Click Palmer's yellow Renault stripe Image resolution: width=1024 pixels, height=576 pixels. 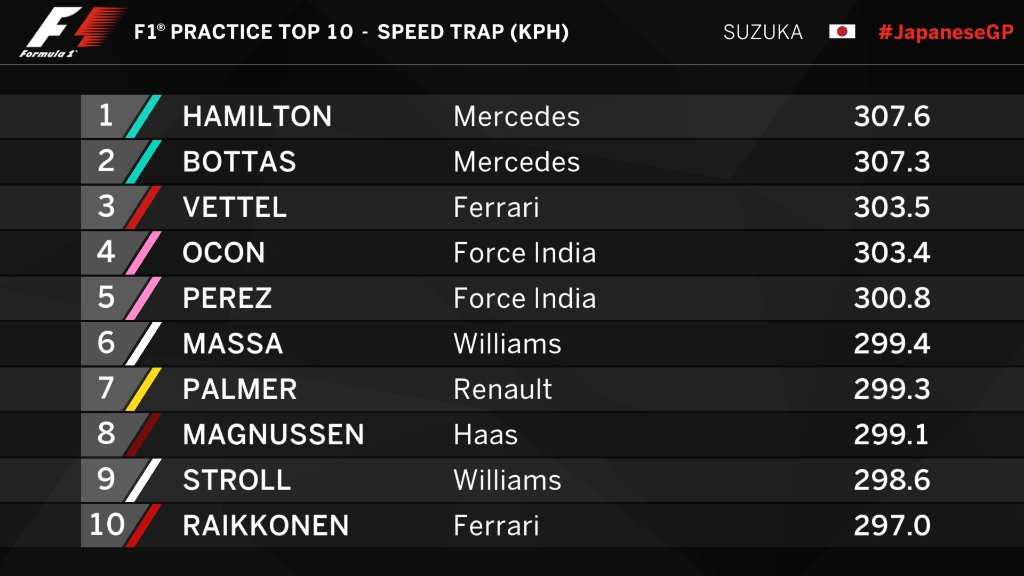(x=143, y=389)
